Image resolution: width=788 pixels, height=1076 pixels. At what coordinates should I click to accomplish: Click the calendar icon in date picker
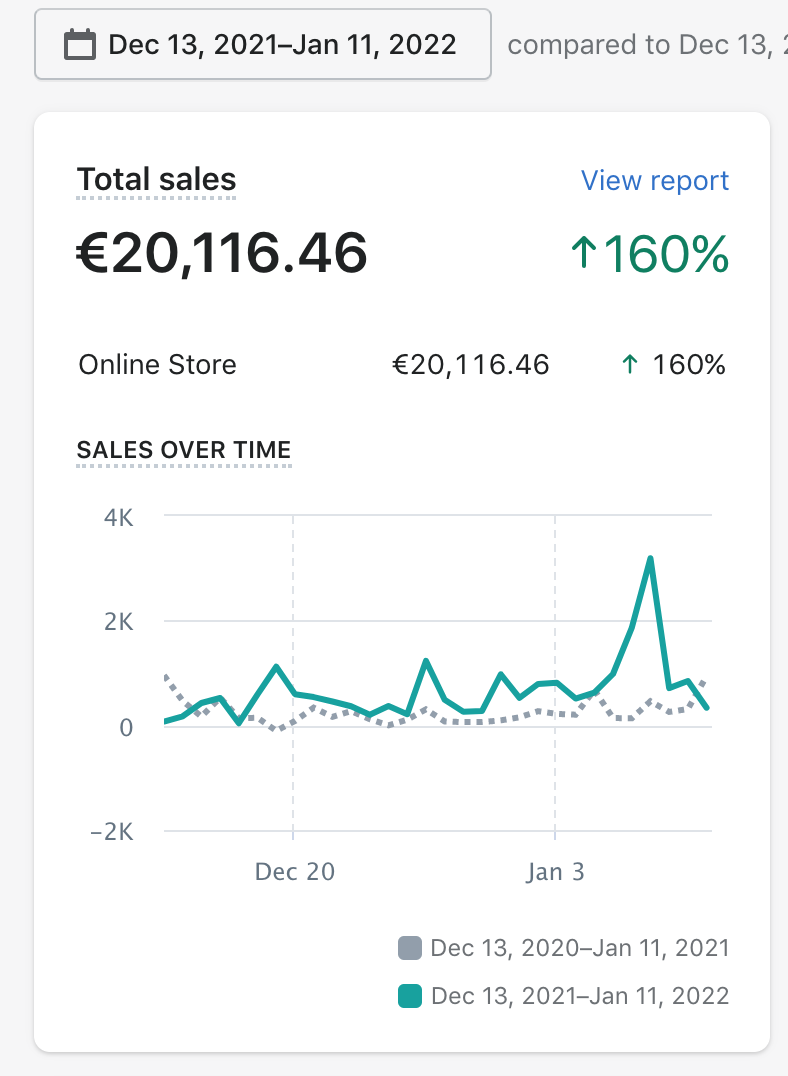pyautogui.click(x=80, y=45)
